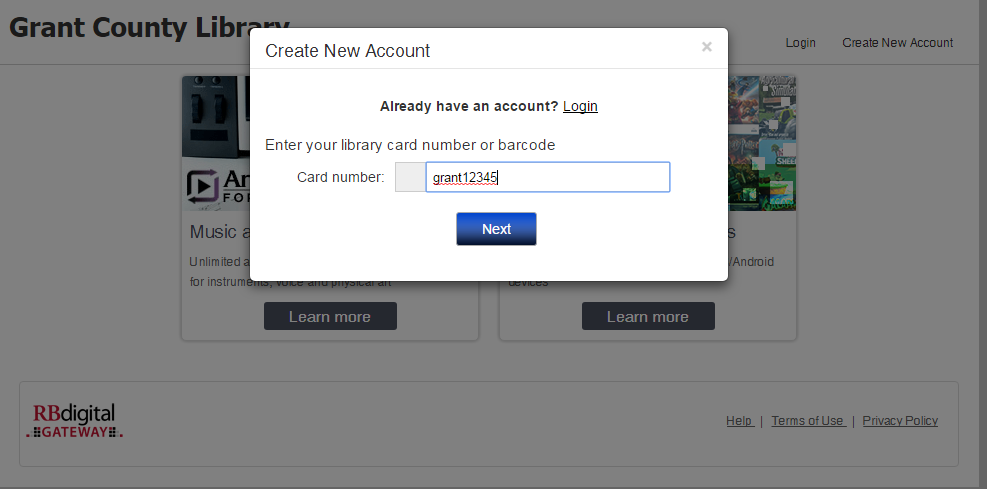Click the RBdigital Gateway logo
The image size is (987, 489).
click(x=74, y=421)
